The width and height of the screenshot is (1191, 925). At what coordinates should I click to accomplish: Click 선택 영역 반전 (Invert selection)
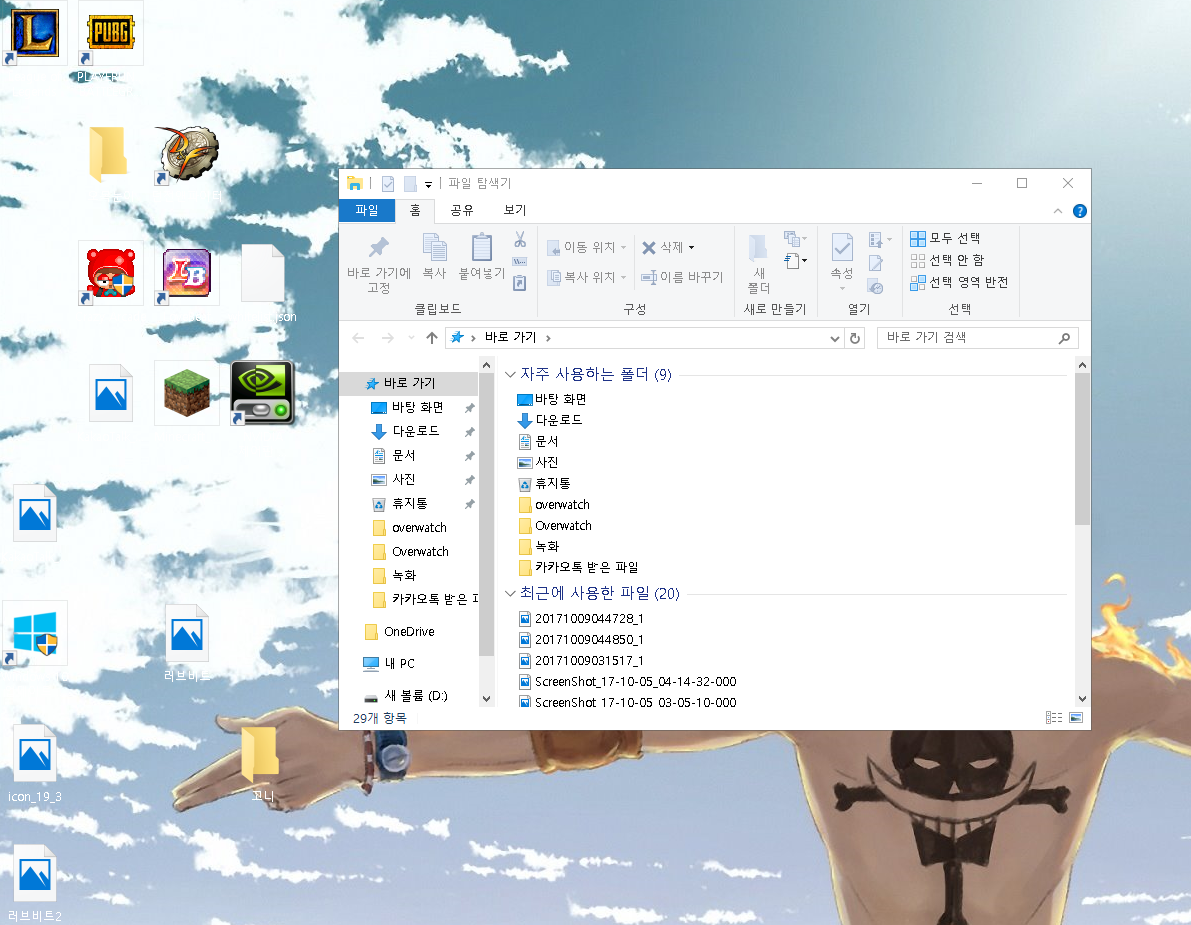coord(959,283)
